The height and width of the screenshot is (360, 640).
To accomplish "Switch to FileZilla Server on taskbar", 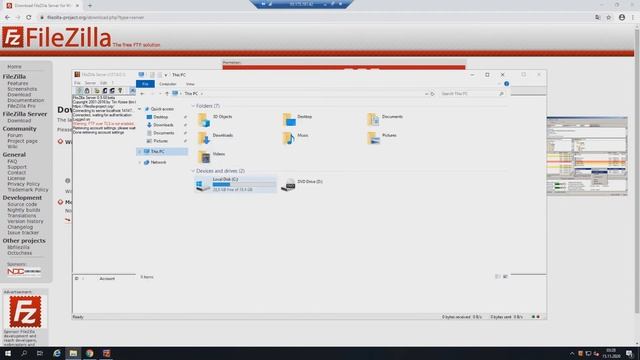I will point(107,353).
